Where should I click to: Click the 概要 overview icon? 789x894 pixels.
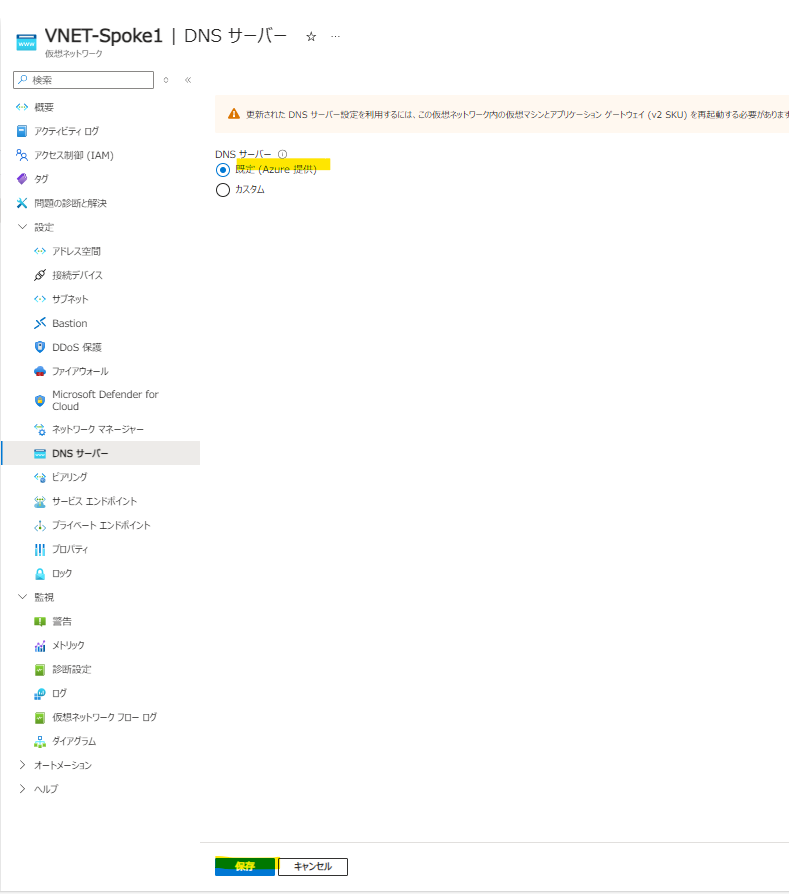tap(22, 107)
